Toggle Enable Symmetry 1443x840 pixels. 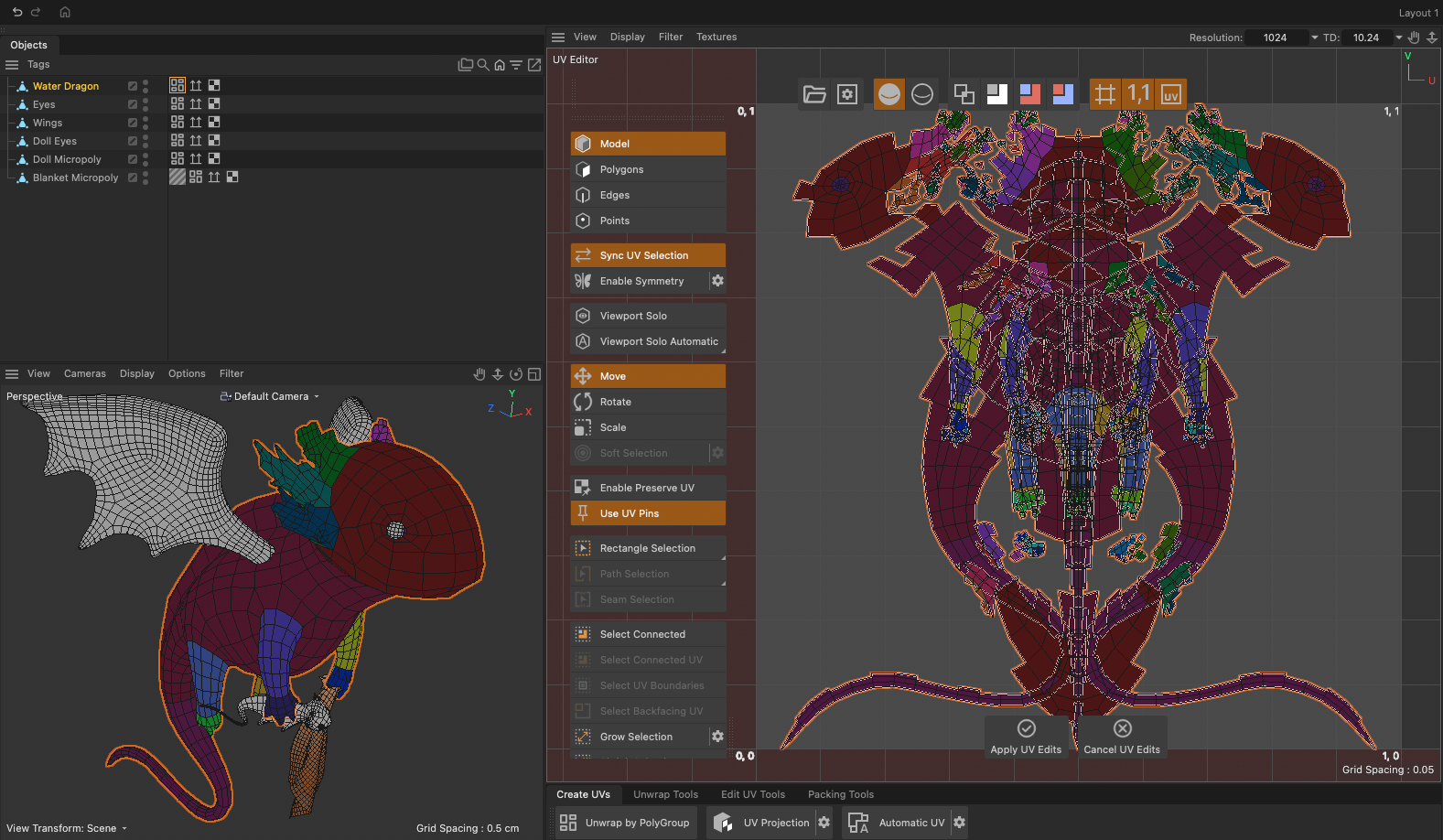coord(640,281)
